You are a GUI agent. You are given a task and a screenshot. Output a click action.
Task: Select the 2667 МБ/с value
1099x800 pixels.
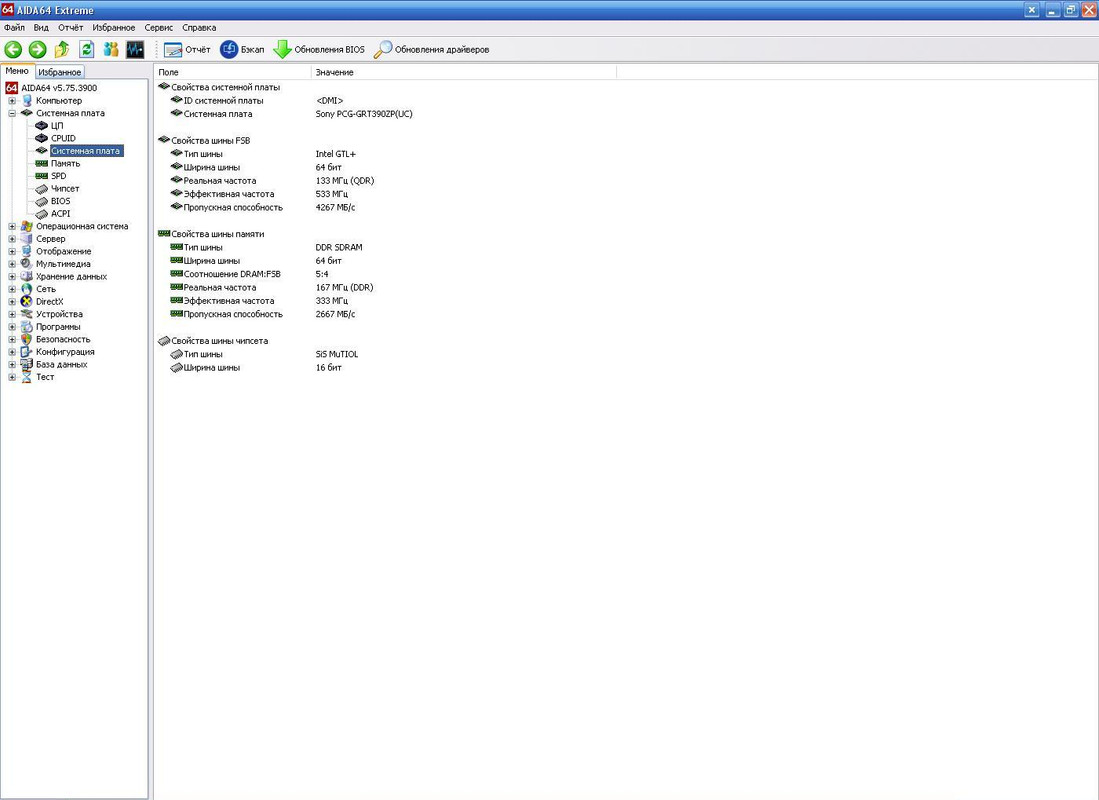coord(335,315)
